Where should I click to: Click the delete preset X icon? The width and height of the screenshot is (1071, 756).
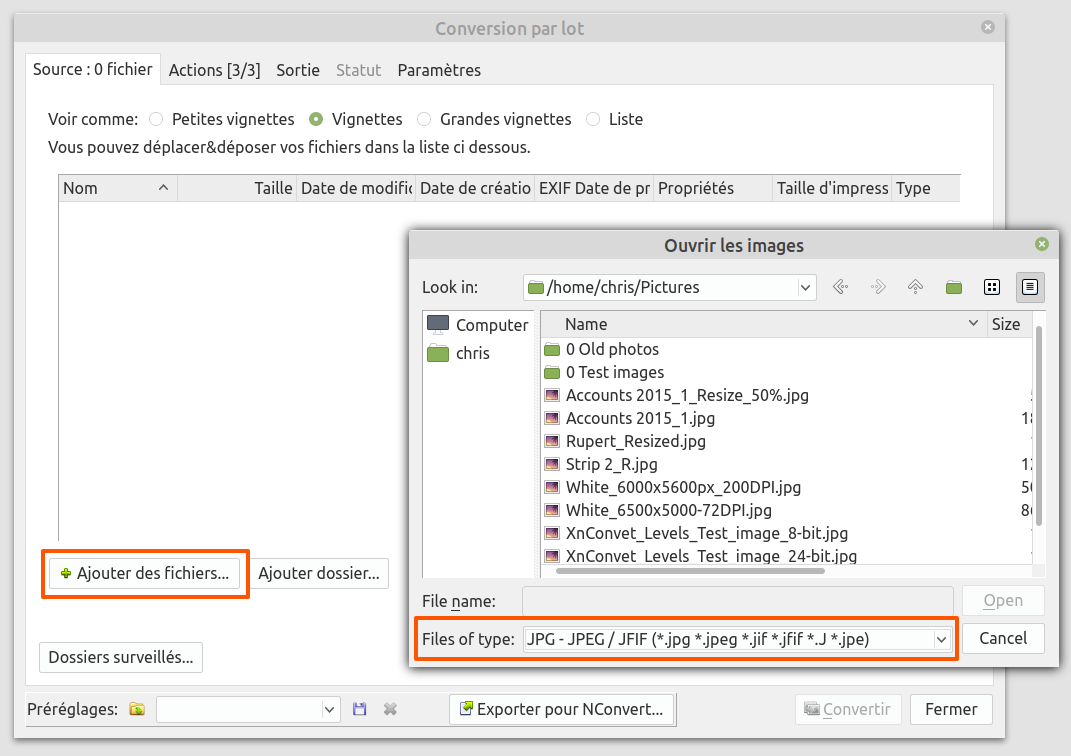click(391, 709)
